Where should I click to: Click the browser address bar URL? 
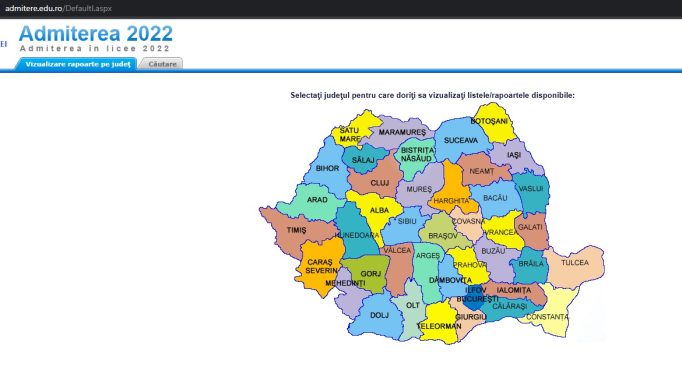click(58, 8)
